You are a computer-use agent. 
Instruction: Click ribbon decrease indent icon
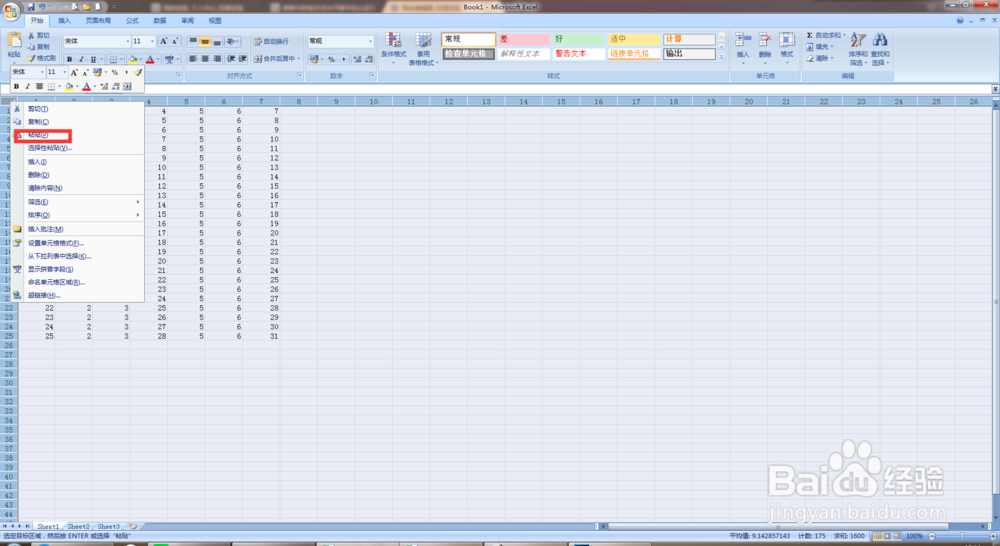pyautogui.click(x=231, y=59)
